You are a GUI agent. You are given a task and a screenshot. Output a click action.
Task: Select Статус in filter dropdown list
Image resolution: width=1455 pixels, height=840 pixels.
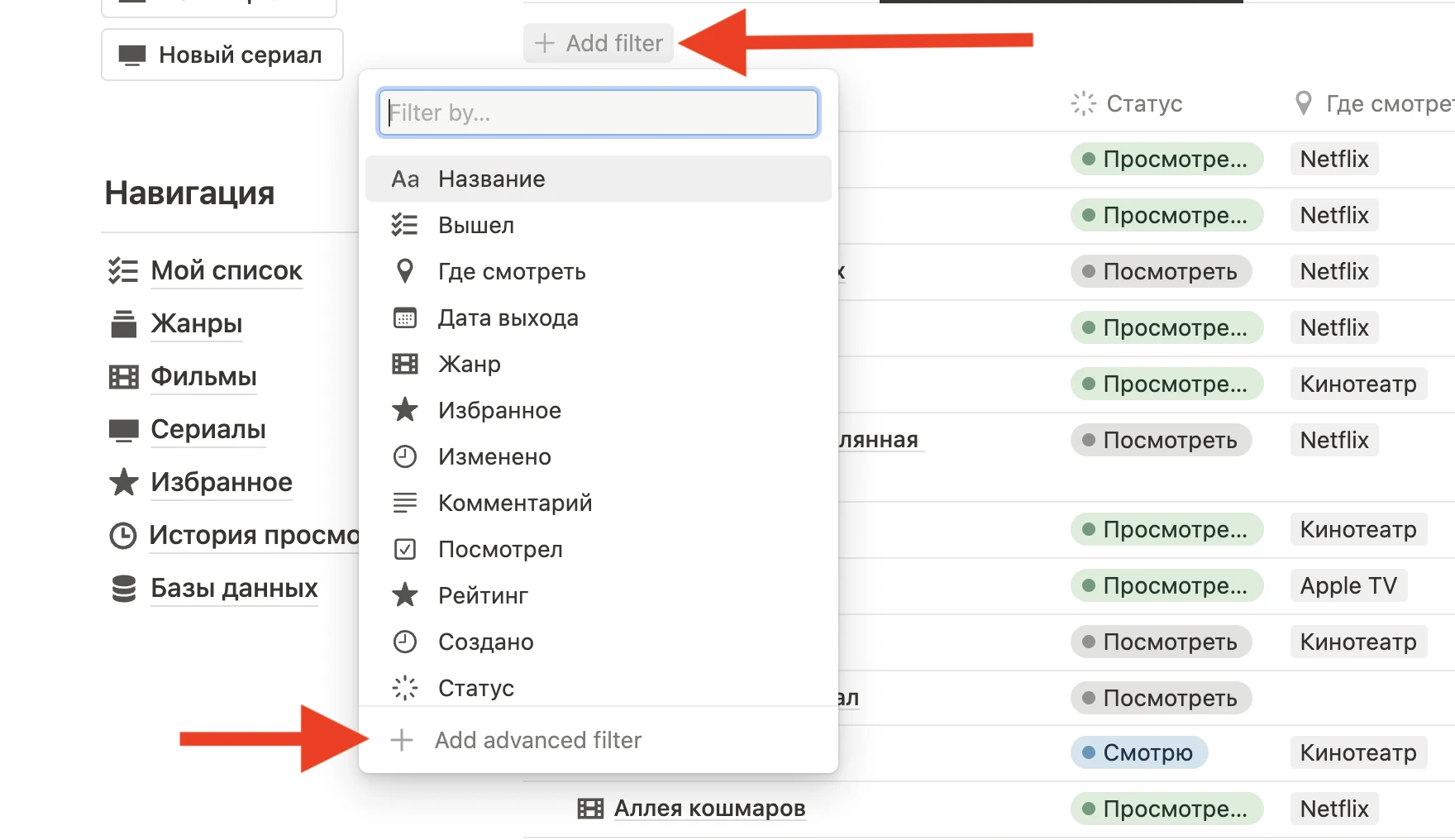(599, 687)
